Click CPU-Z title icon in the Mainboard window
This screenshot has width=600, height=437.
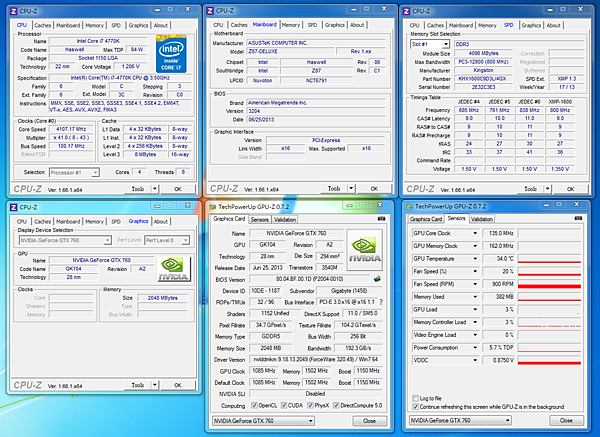pyautogui.click(x=210, y=11)
